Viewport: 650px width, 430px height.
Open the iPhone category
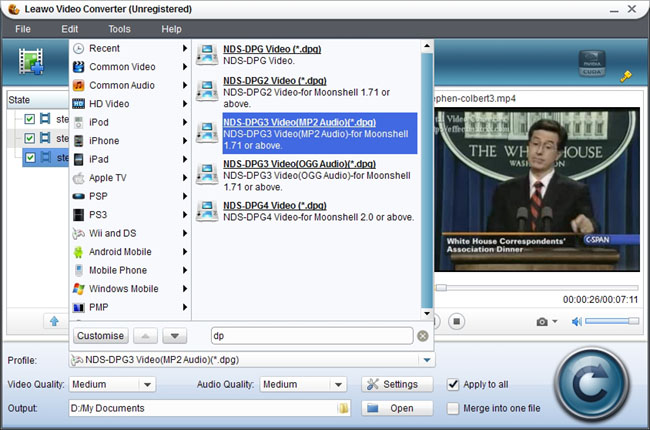(130, 141)
